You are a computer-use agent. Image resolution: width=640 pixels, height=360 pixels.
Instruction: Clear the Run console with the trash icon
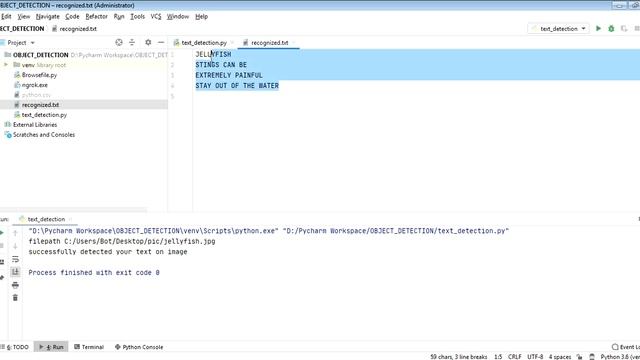click(x=15, y=298)
